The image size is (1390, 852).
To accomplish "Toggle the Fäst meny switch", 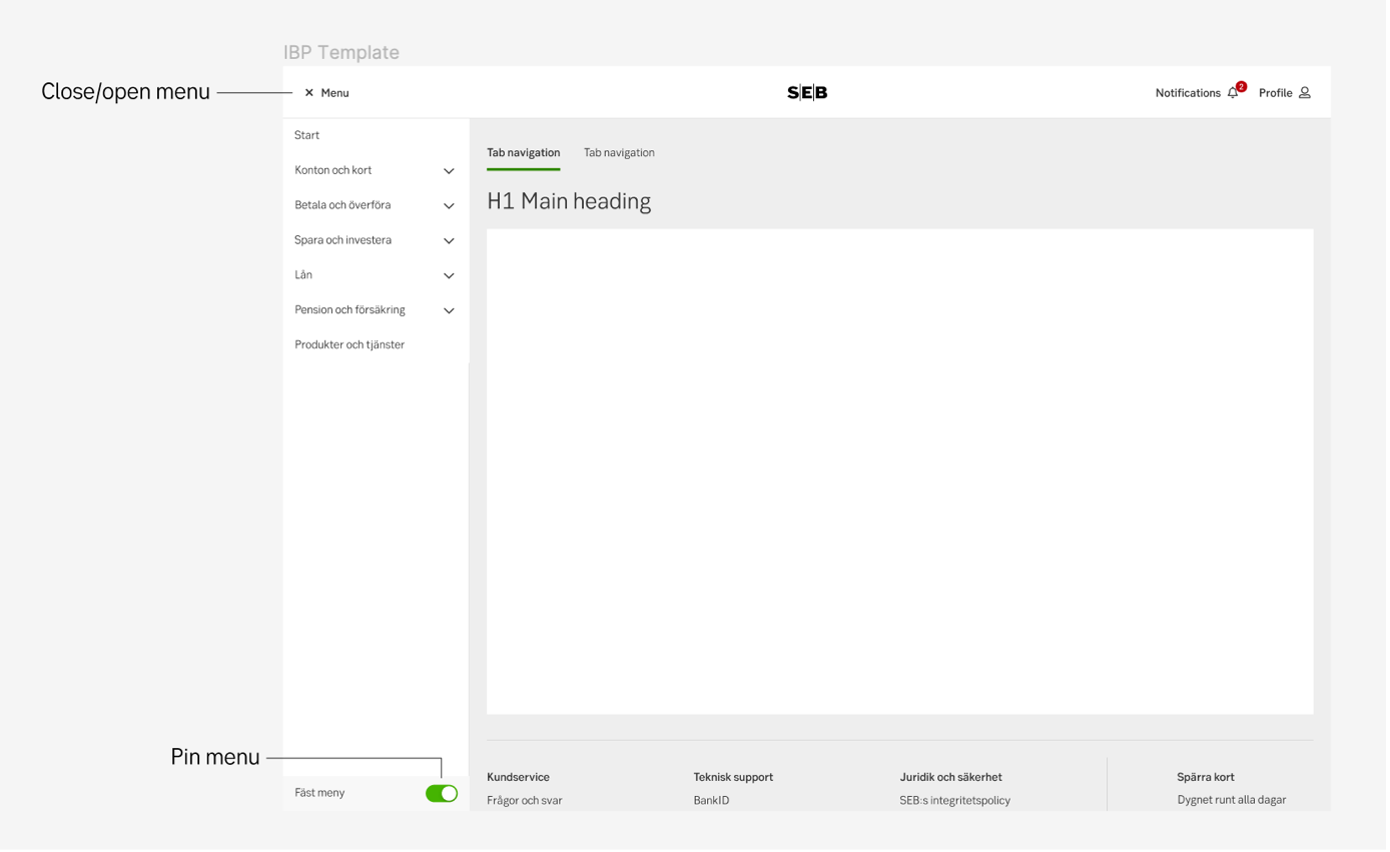I will coord(441,793).
